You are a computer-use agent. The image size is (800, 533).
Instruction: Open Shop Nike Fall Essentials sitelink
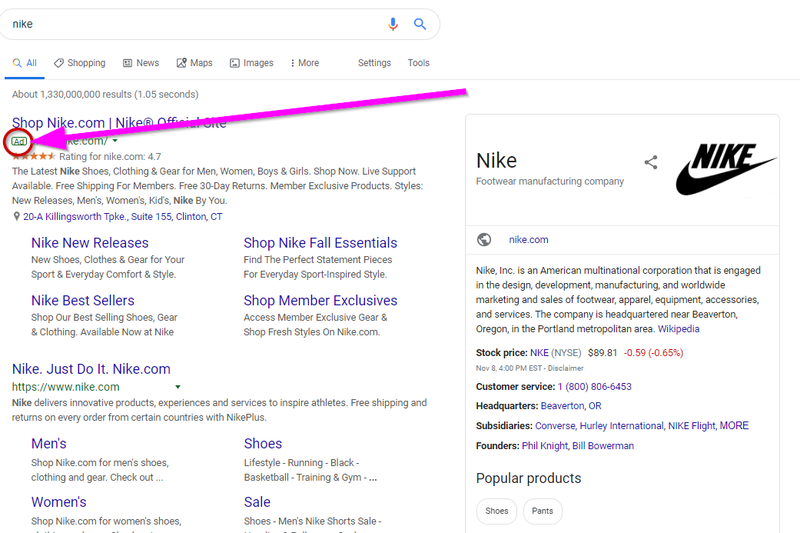[x=320, y=243]
